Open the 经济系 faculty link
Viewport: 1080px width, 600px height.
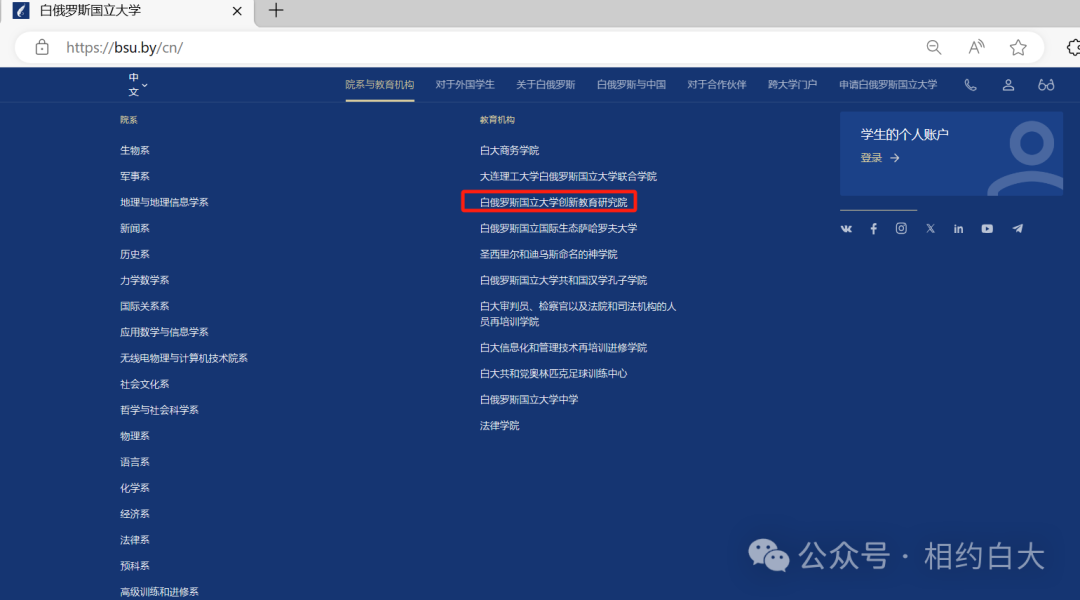tap(134, 514)
